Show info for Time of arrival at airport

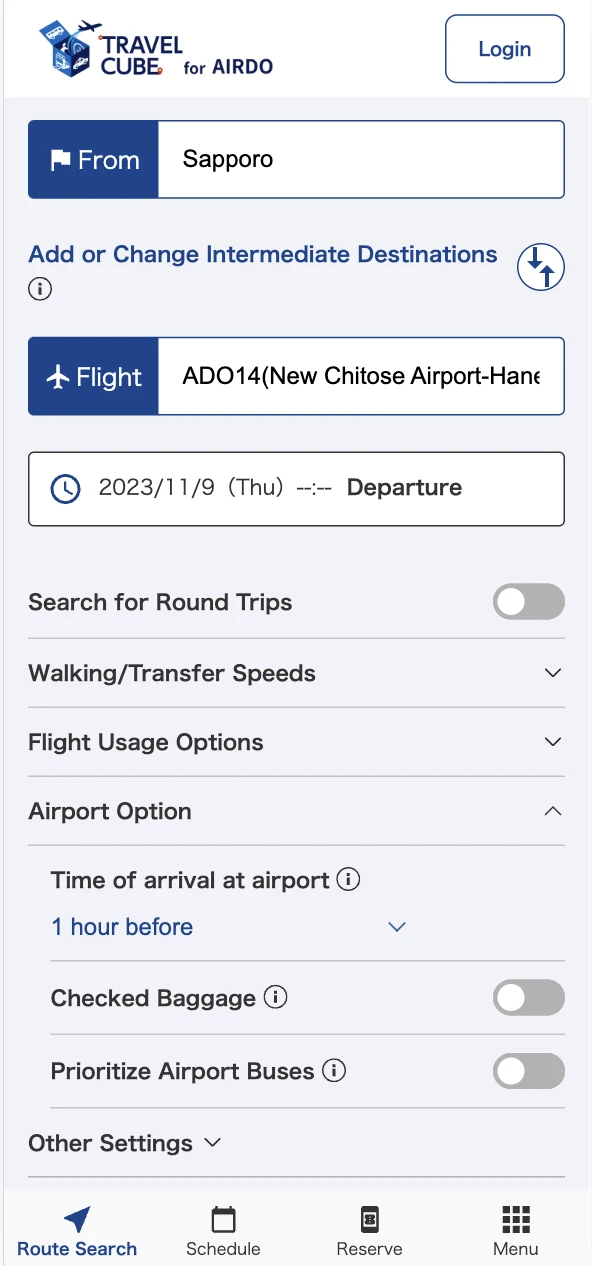(348, 880)
